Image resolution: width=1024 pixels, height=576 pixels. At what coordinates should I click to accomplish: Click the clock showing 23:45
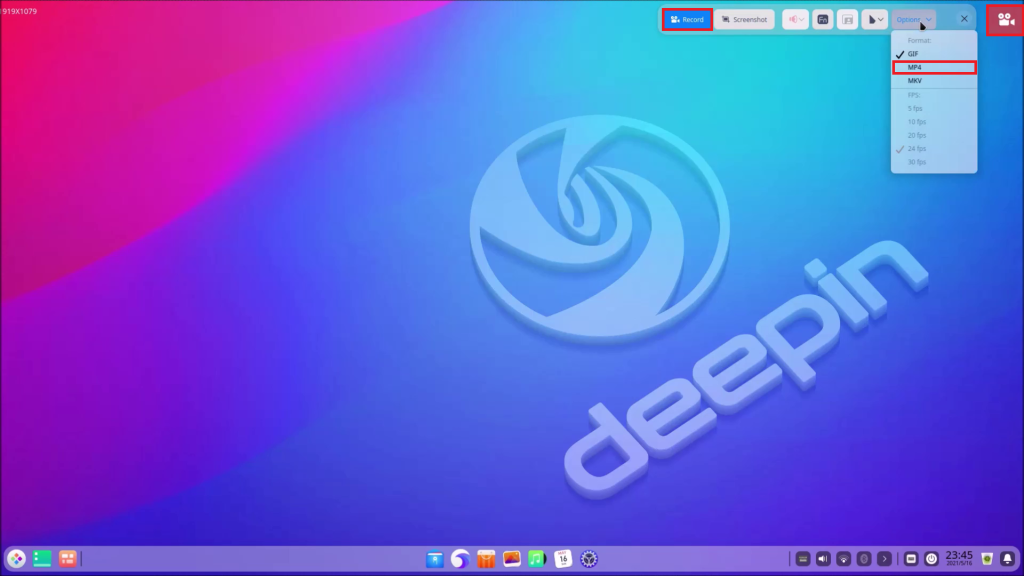958,557
